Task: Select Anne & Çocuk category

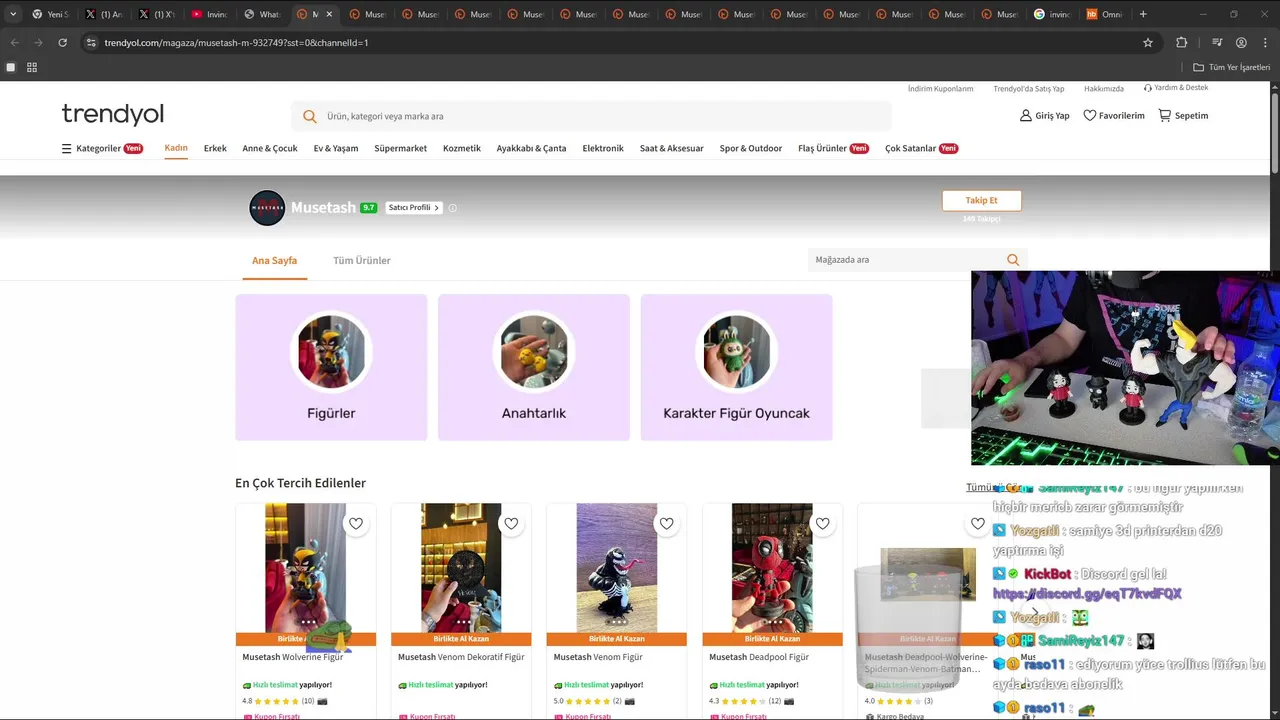Action: pos(270,148)
